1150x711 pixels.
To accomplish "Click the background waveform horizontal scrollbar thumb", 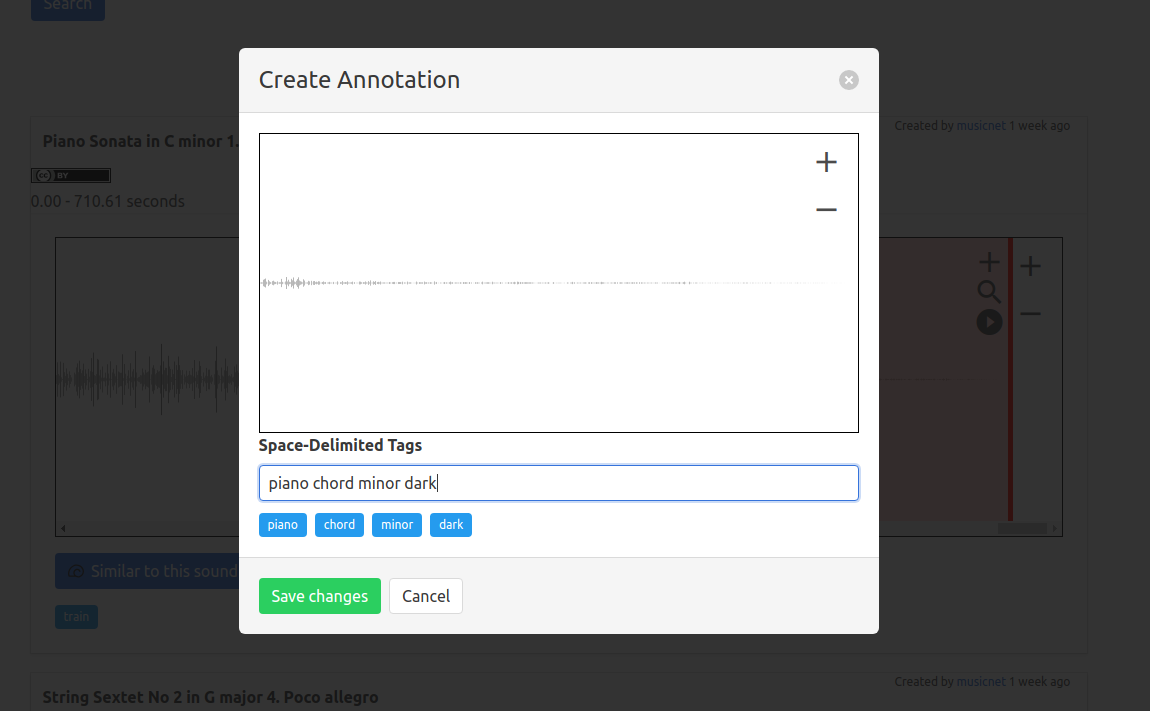I will (x=1022, y=528).
